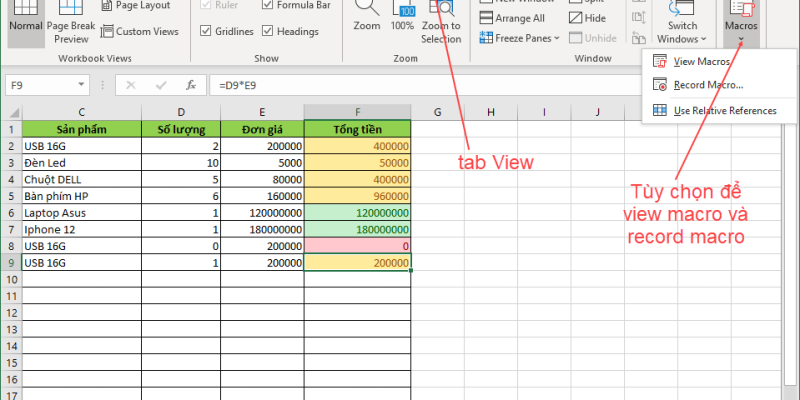Image resolution: width=800 pixels, height=400 pixels.
Task: Click the Zoom magnifier icon
Action: tap(367, 16)
